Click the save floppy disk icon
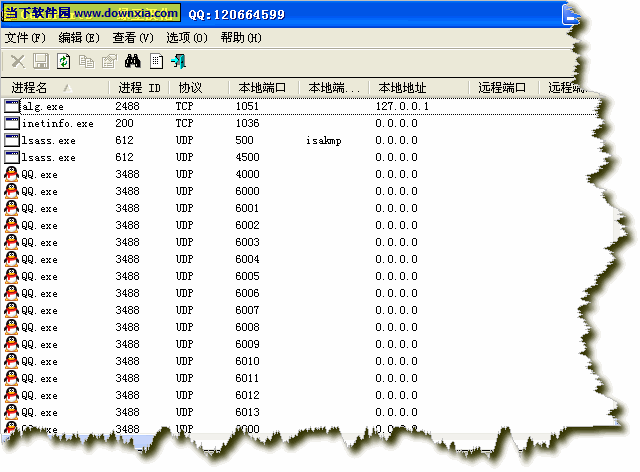The width and height of the screenshot is (640, 472). point(40,61)
